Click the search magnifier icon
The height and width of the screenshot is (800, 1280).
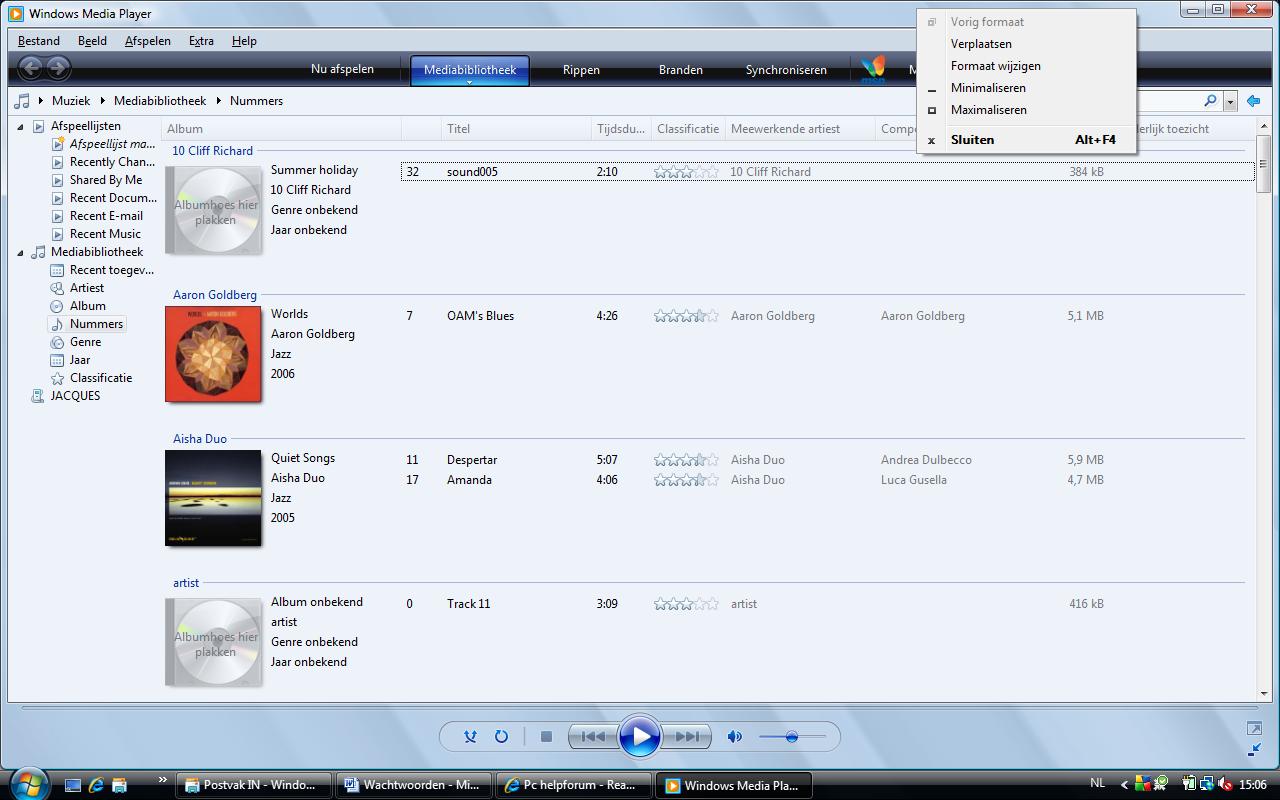pos(1210,101)
